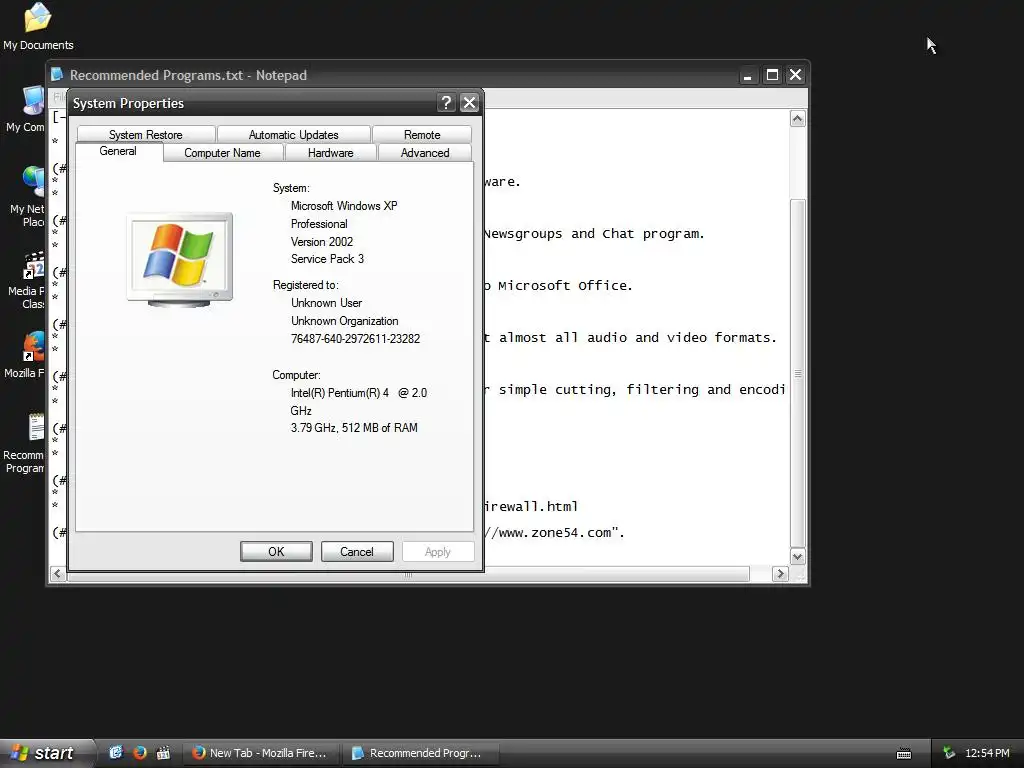Switch to the System Restore tab

146,135
